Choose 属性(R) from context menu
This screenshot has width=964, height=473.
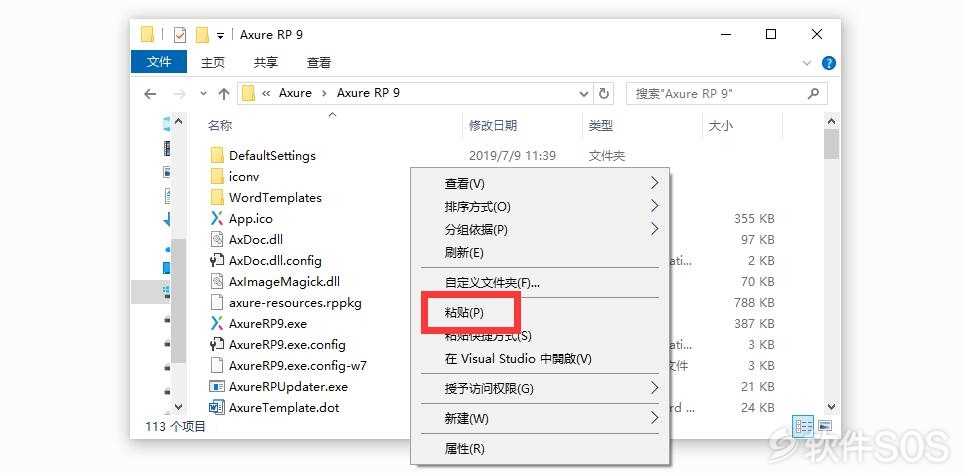[540, 449]
